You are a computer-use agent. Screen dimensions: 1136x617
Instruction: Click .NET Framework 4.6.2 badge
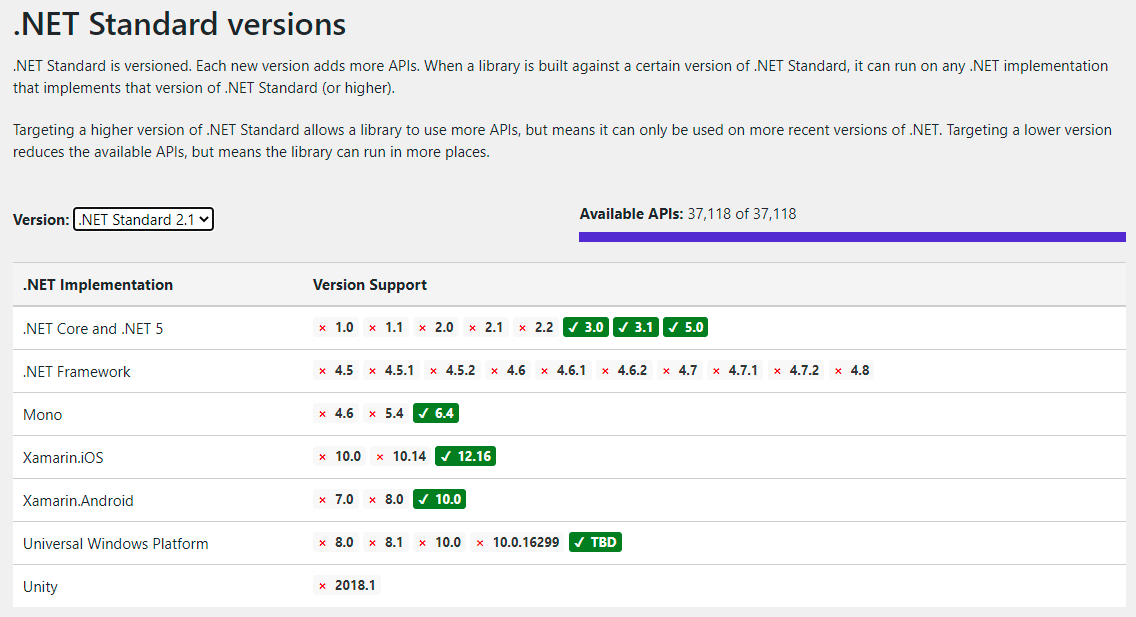(625, 371)
